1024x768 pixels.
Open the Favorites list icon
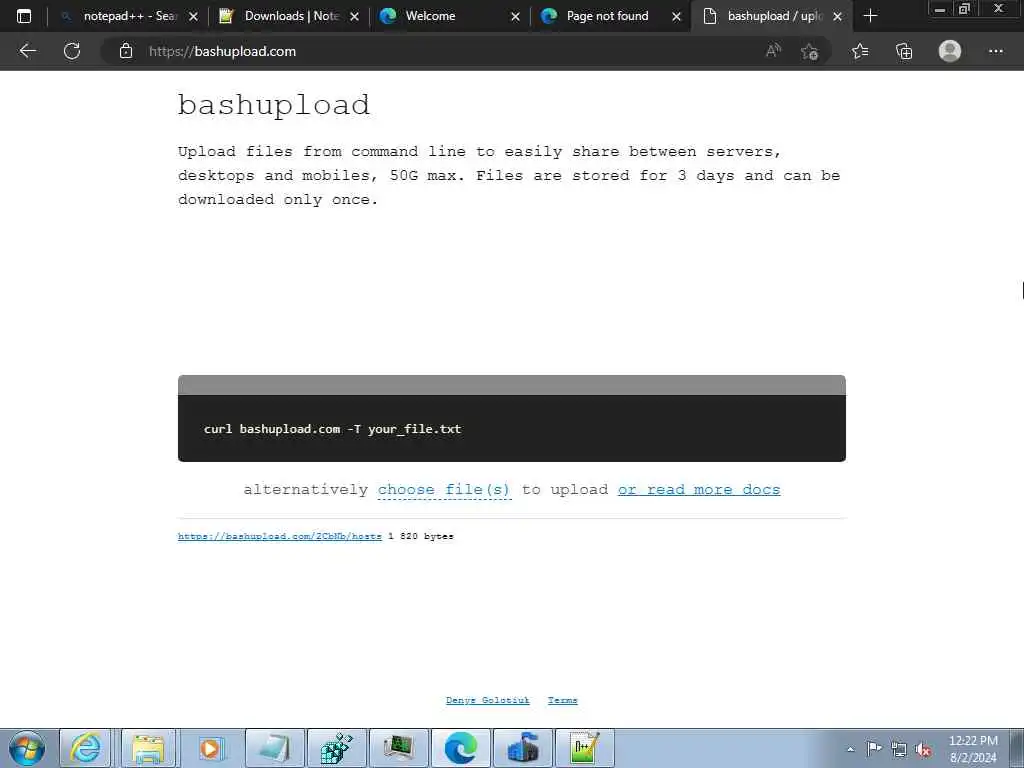[x=860, y=51]
